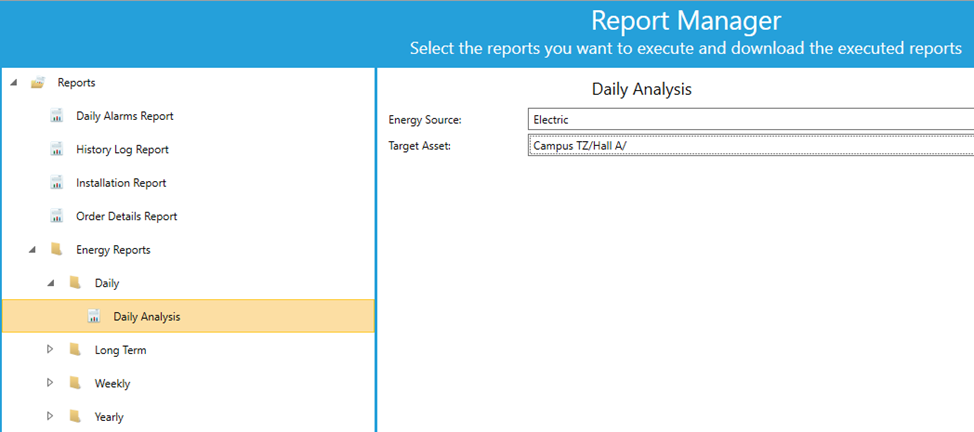Screen dimensions: 974x432
Task: Click the History Log Report icon
Action: coord(57,149)
